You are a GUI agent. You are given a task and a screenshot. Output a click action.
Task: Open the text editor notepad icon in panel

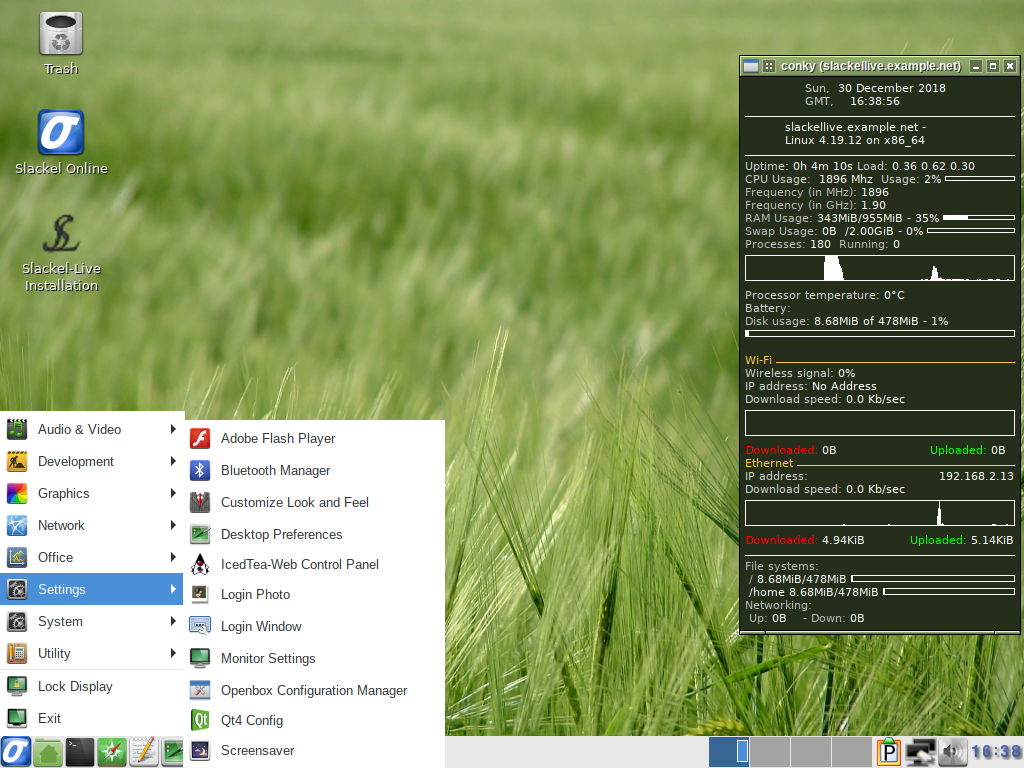tap(144, 752)
